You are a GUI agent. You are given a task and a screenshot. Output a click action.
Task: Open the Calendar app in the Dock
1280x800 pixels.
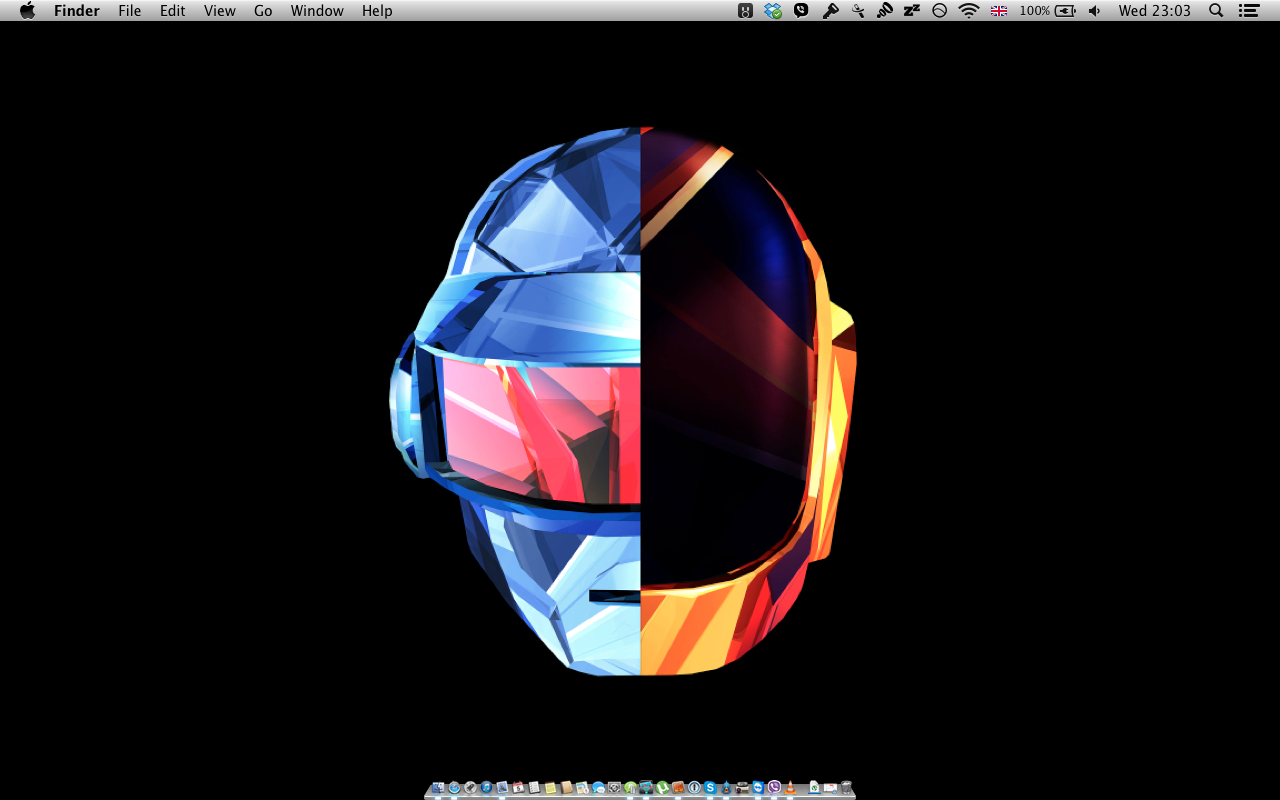tap(518, 787)
